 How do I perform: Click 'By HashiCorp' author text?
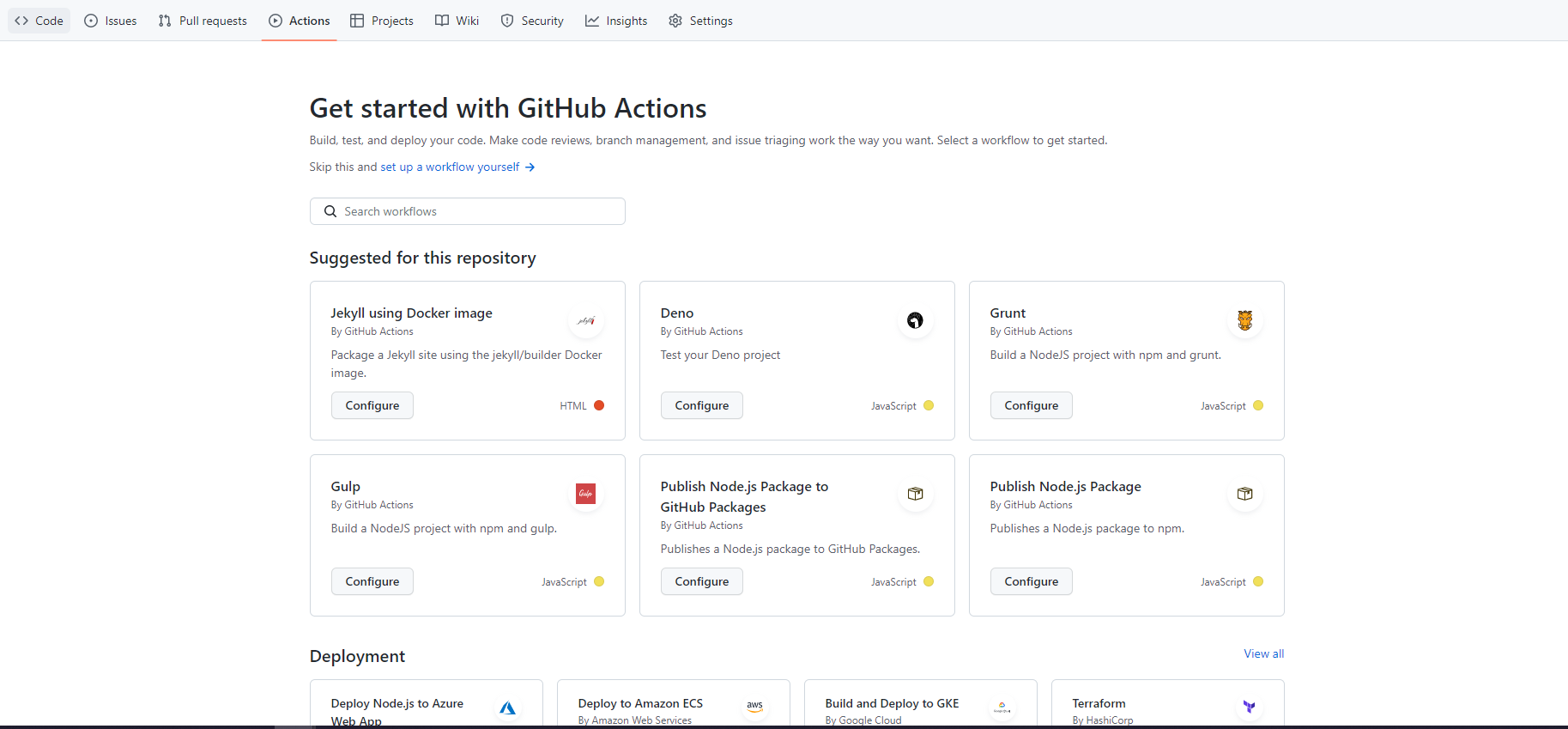1102,720
